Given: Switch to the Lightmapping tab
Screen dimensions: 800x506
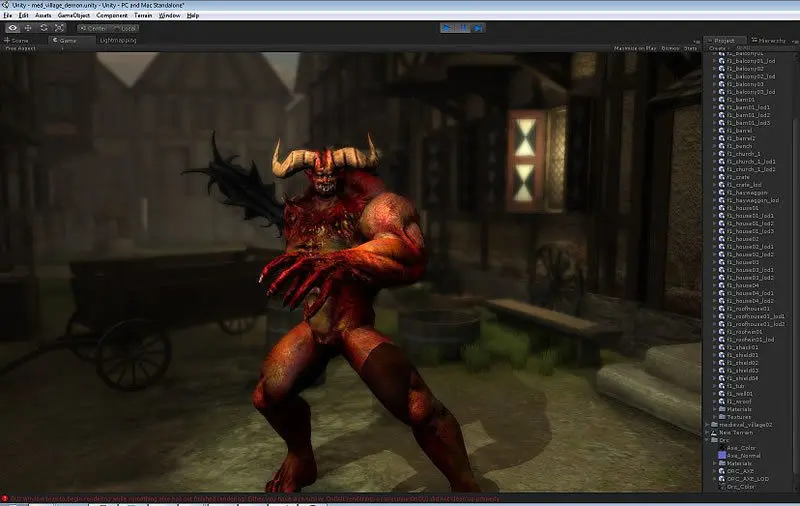Looking at the screenshot, I should 118,40.
